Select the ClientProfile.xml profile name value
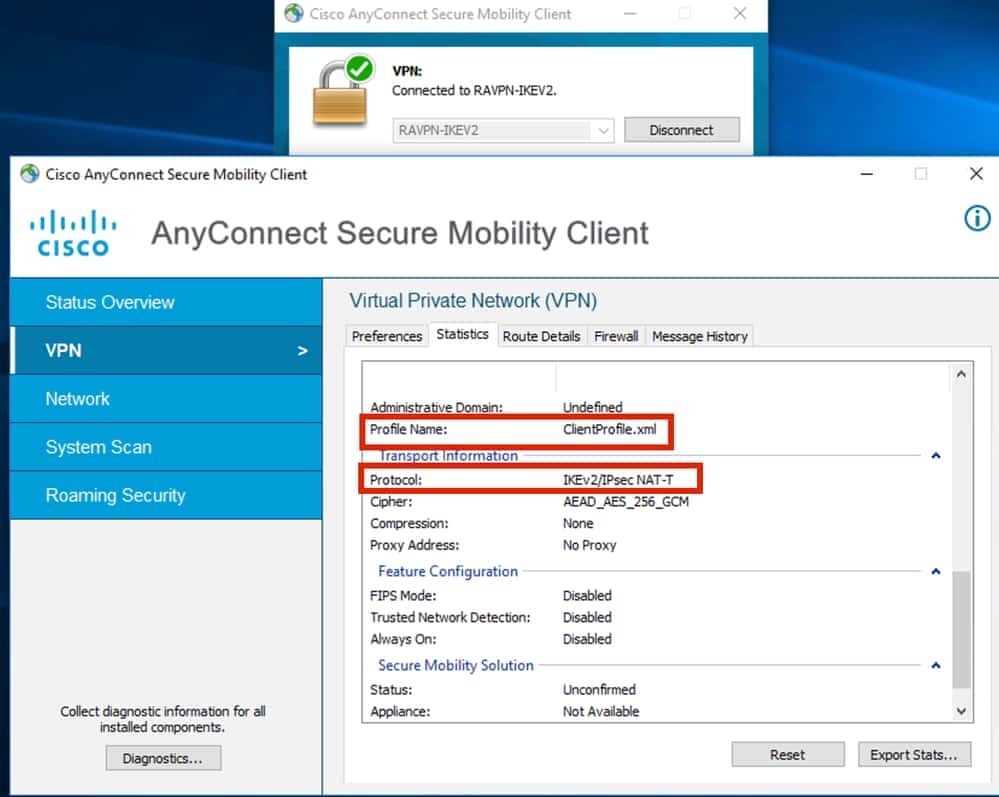Screen dimensions: 999x797 609,429
